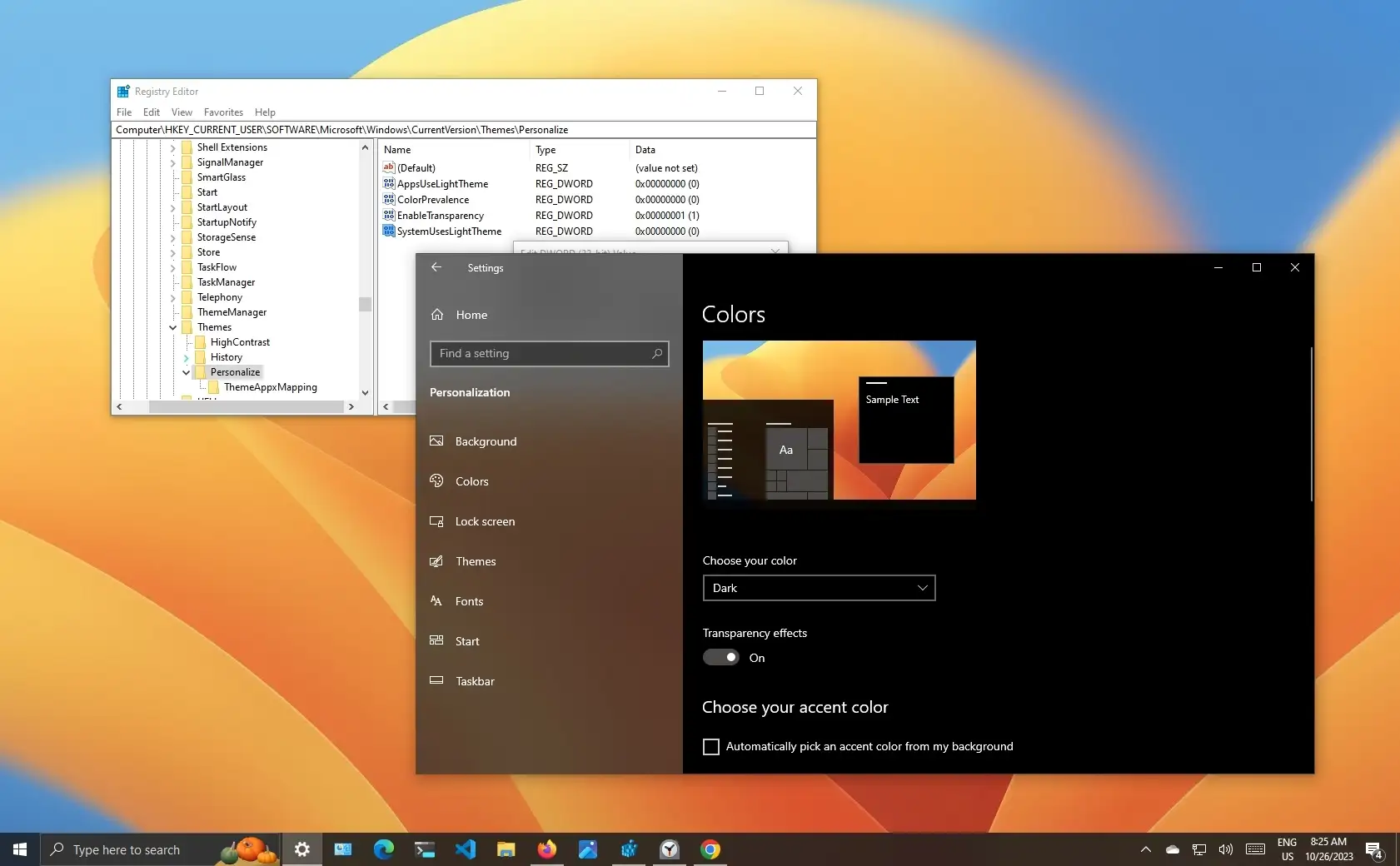Image resolution: width=1400 pixels, height=866 pixels.
Task: Turn off the Transparency effects toggle
Action: tap(719, 657)
